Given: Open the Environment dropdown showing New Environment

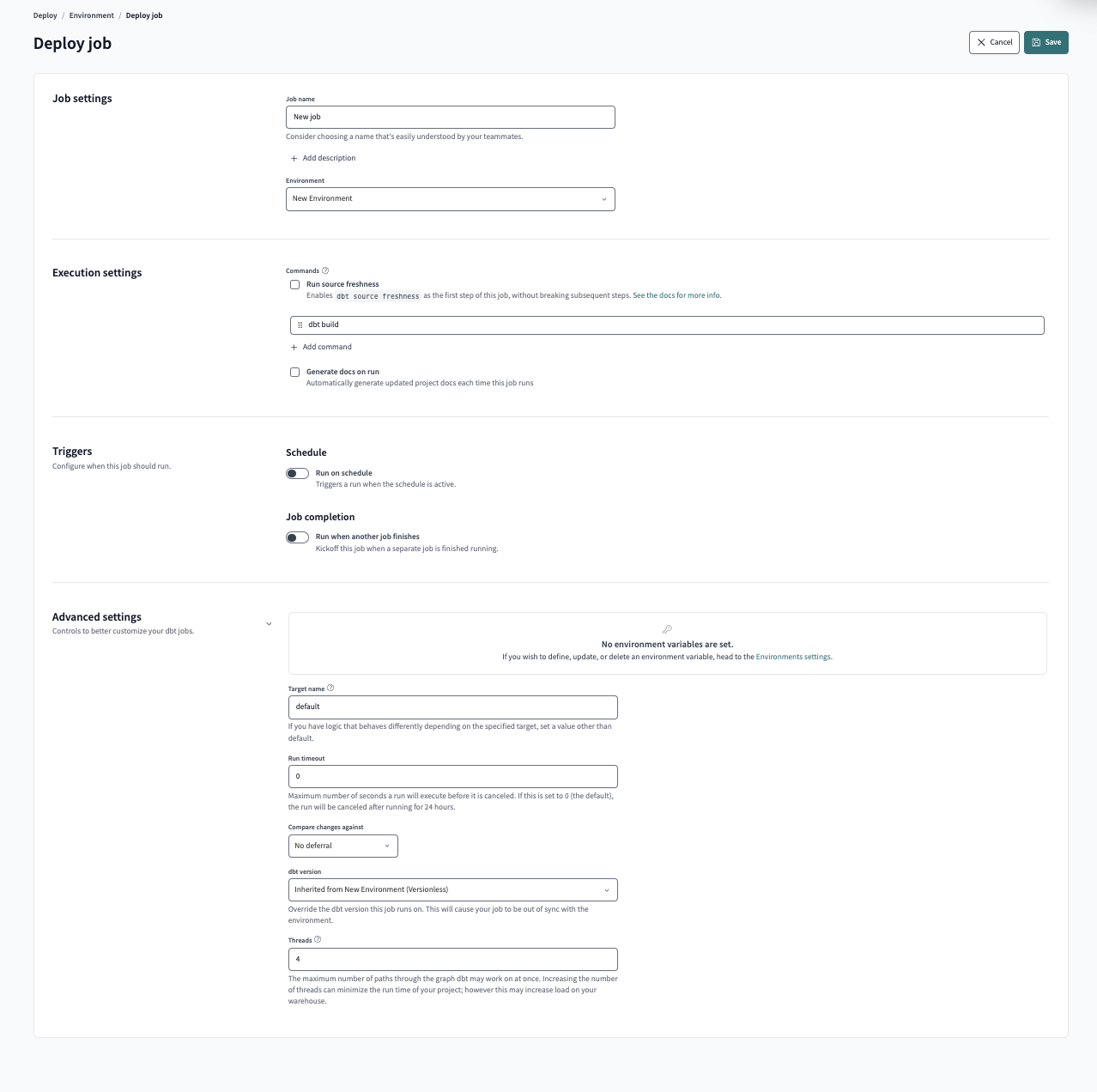Looking at the screenshot, I should [x=450, y=198].
